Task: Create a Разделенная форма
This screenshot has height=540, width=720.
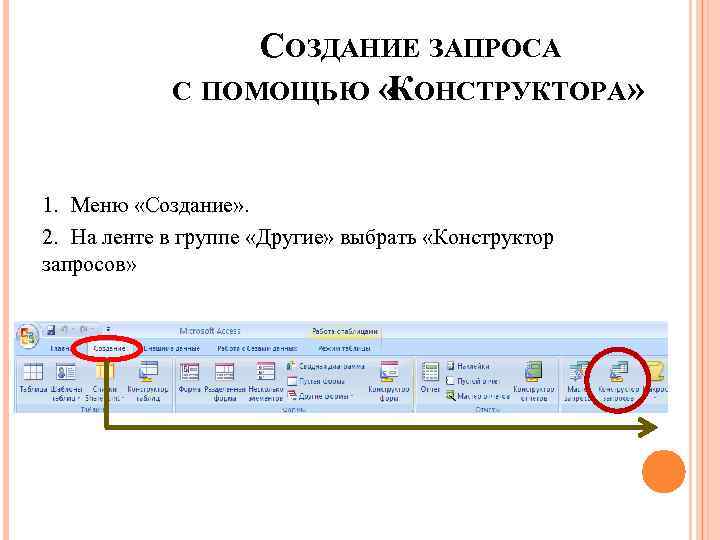Action: [x=225, y=382]
